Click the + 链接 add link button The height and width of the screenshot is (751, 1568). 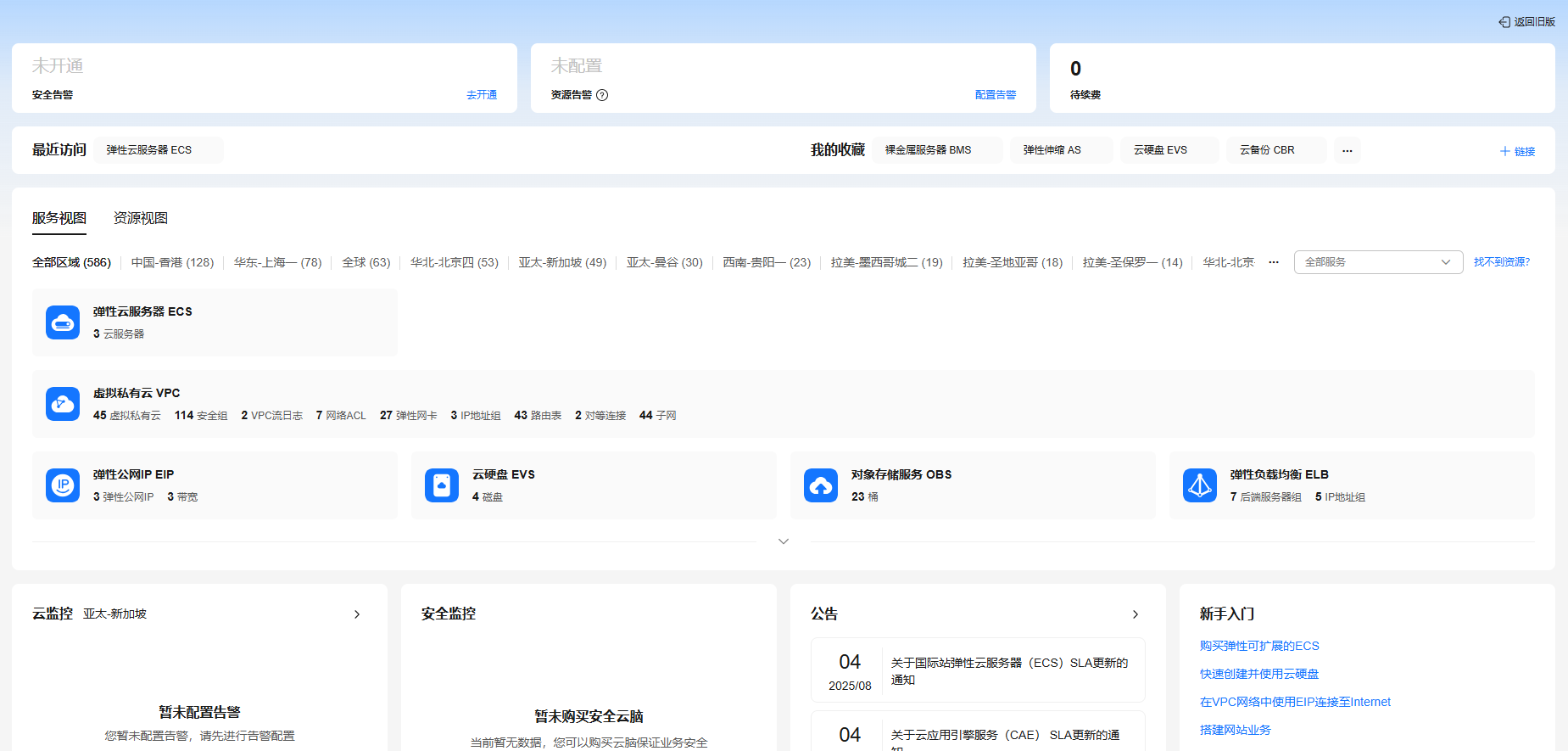pyautogui.click(x=1517, y=151)
